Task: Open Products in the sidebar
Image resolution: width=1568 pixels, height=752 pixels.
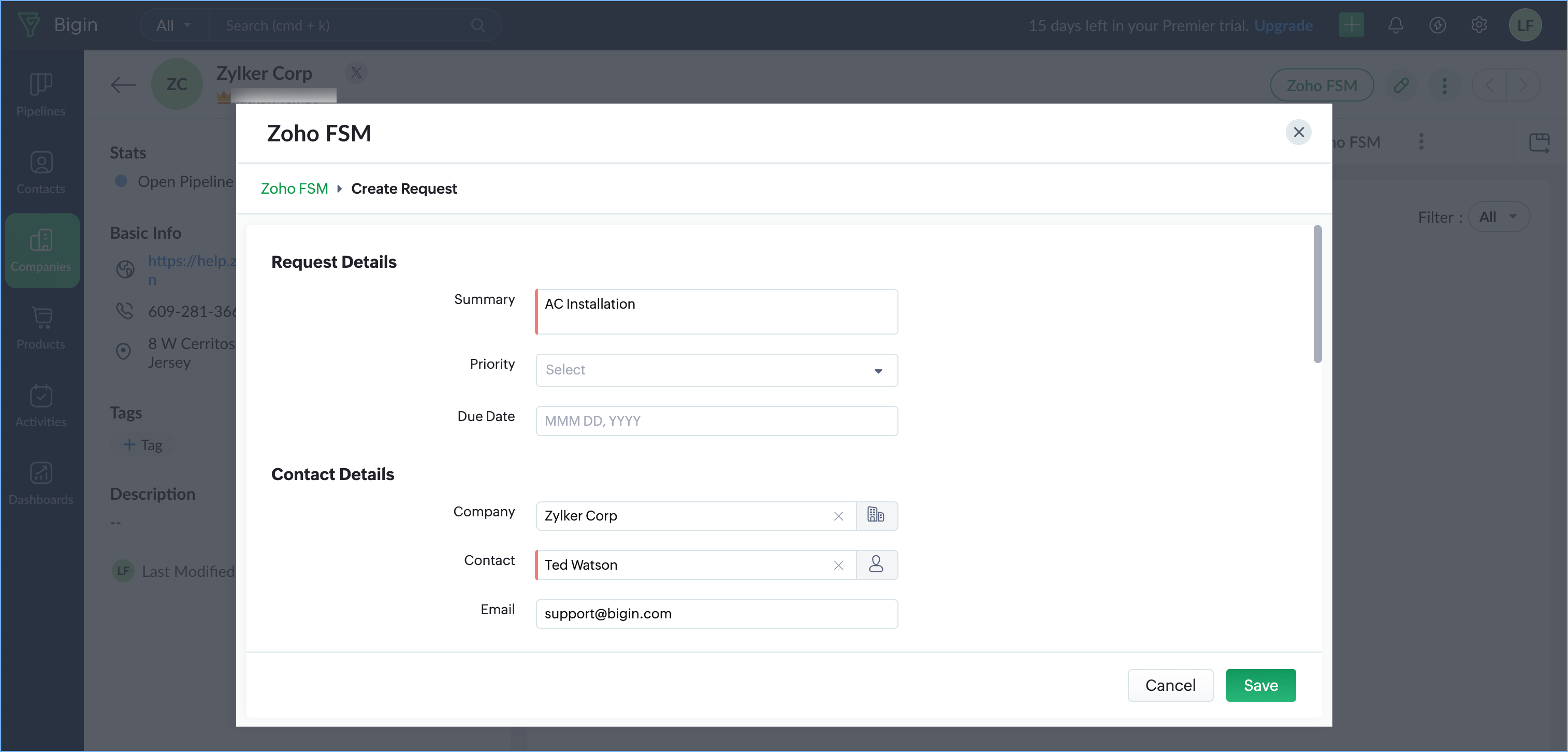Action: point(41,328)
